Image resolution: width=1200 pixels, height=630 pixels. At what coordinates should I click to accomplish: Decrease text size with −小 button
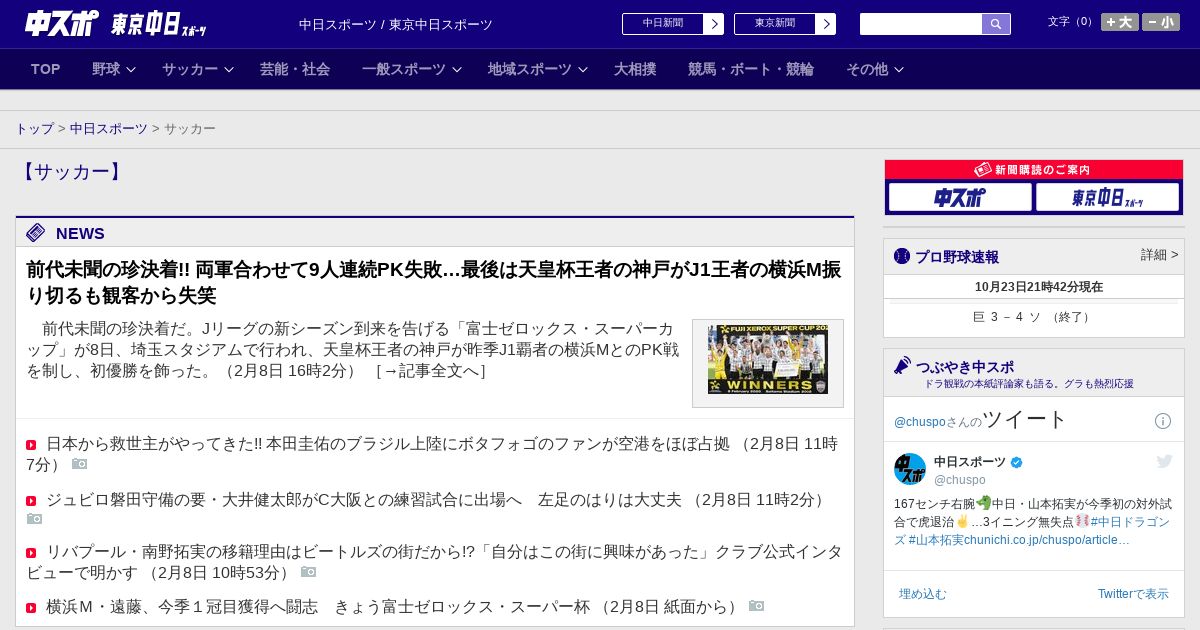1161,22
